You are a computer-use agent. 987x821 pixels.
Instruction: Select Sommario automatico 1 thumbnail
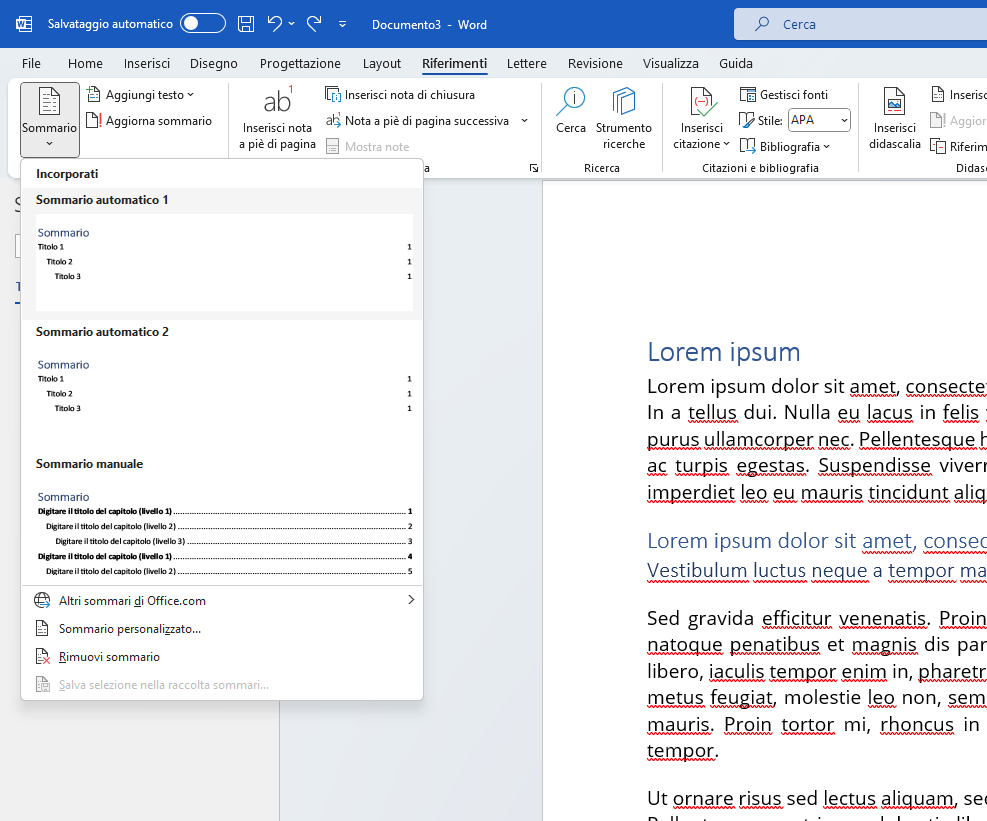tap(224, 260)
